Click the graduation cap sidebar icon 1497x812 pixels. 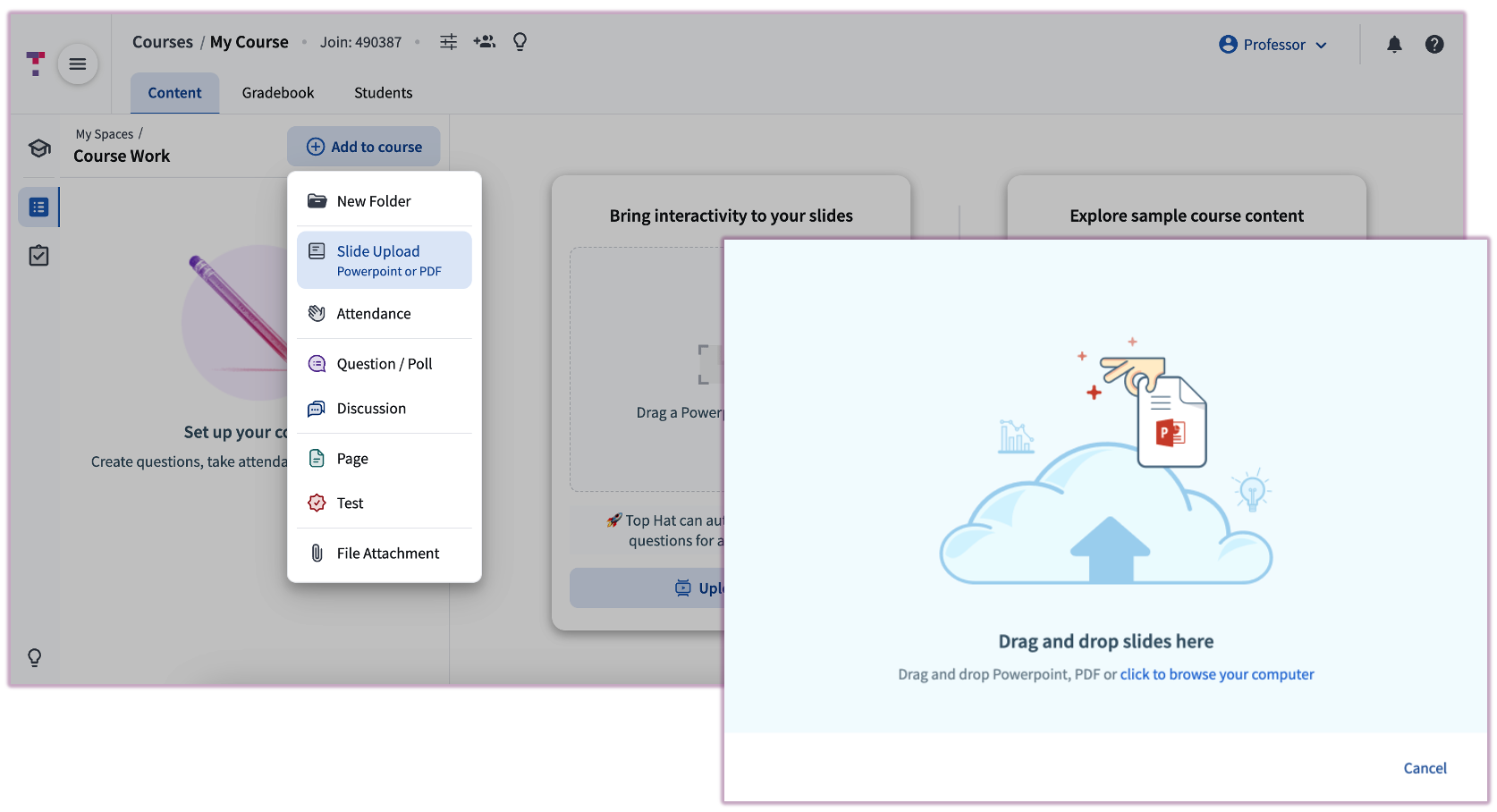(x=39, y=148)
